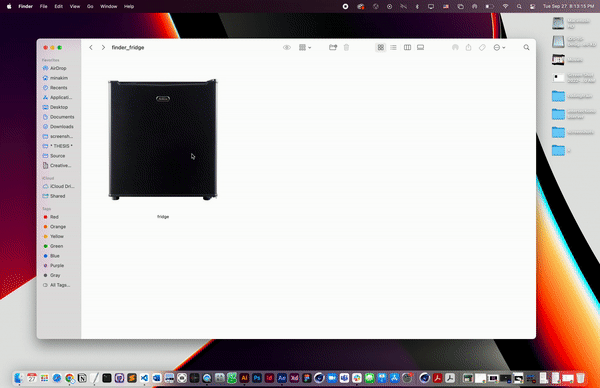Open Shared in the sidebar
This screenshot has height=388, width=600.
click(58, 196)
